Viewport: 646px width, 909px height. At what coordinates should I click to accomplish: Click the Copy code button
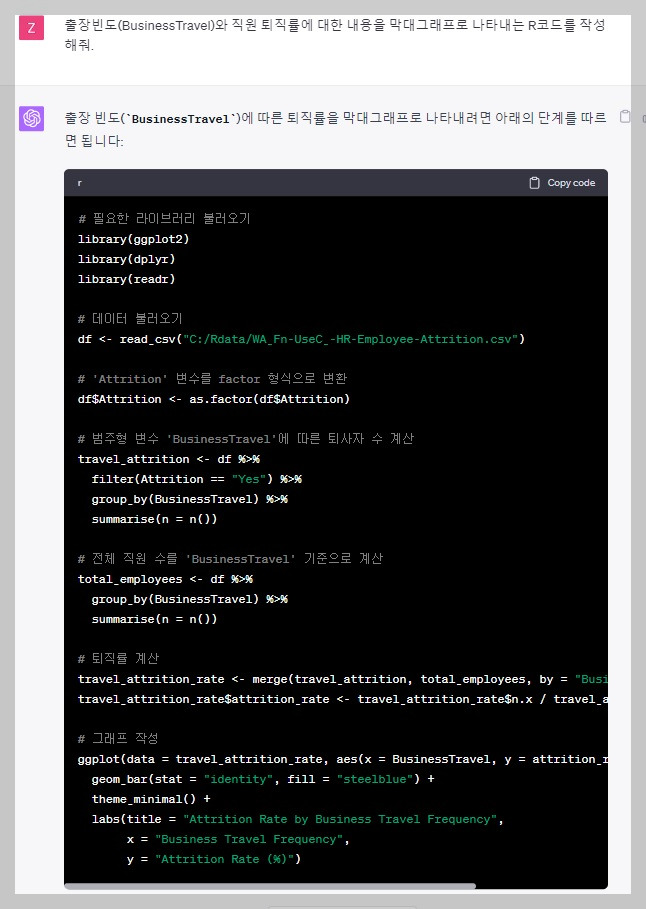tap(562, 183)
